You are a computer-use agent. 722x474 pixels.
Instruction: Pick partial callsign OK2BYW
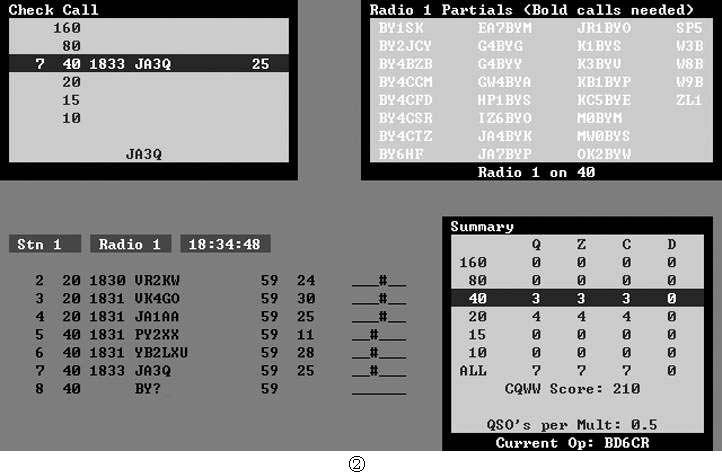coord(603,154)
